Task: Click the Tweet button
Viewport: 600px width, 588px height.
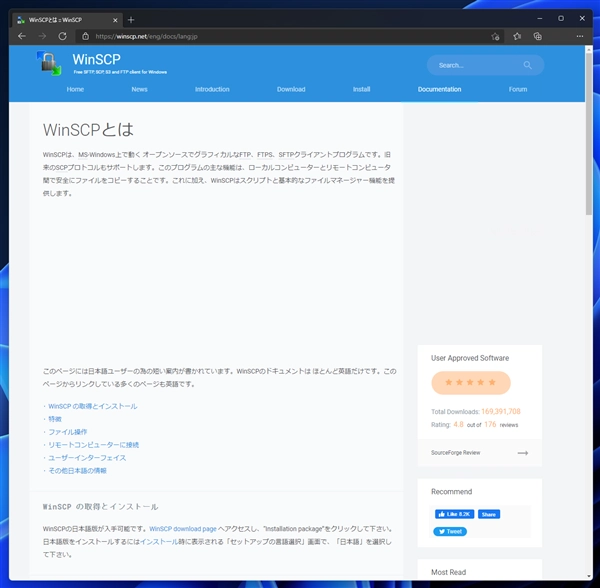Action: (x=450, y=531)
